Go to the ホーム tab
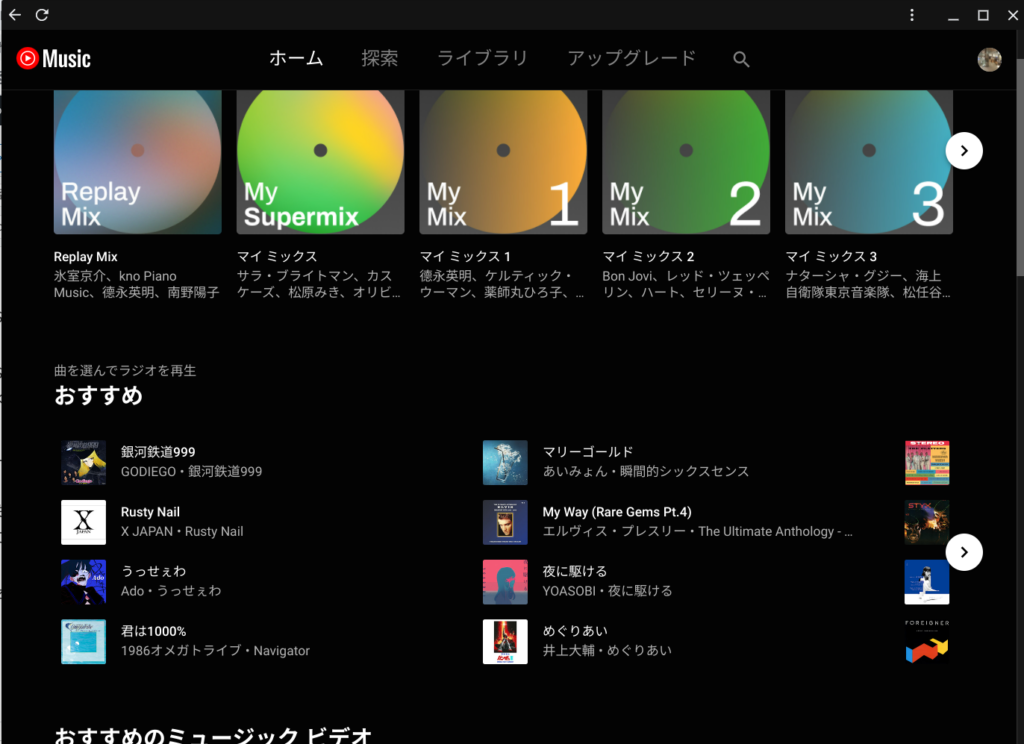This screenshot has height=744, width=1024. tap(296, 58)
